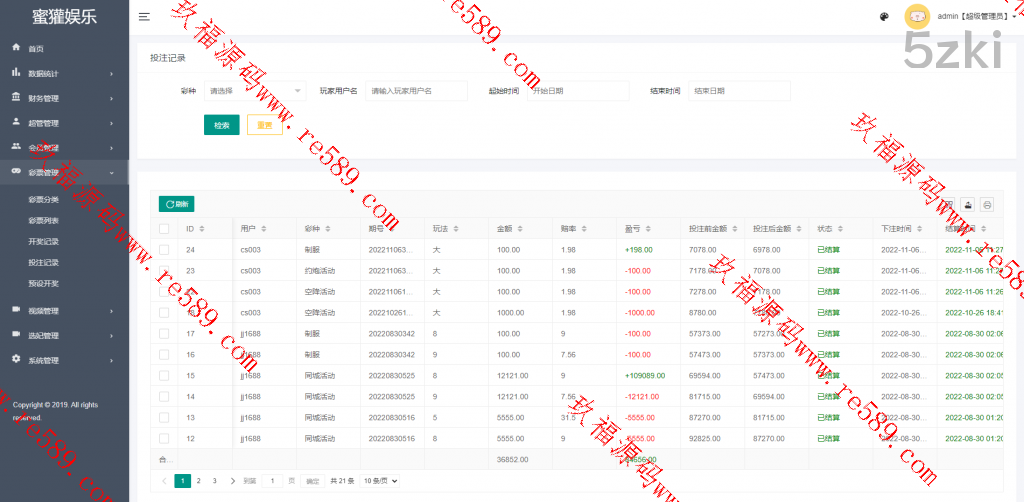The height and width of the screenshot is (502, 1024).
Task: Sort by the 投注前金额 column arrows
Action: [x=735, y=229]
